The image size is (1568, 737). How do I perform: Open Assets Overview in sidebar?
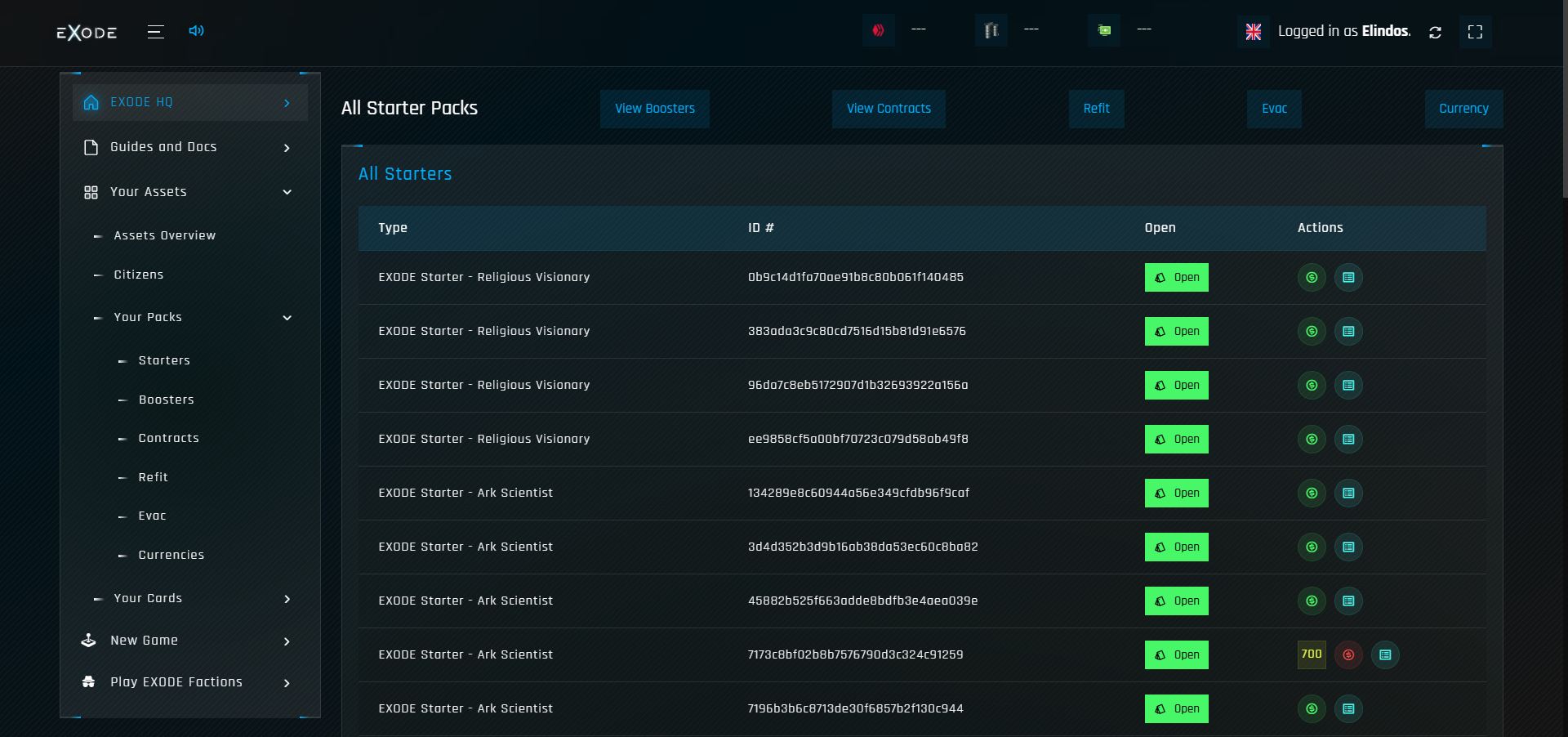coord(165,235)
